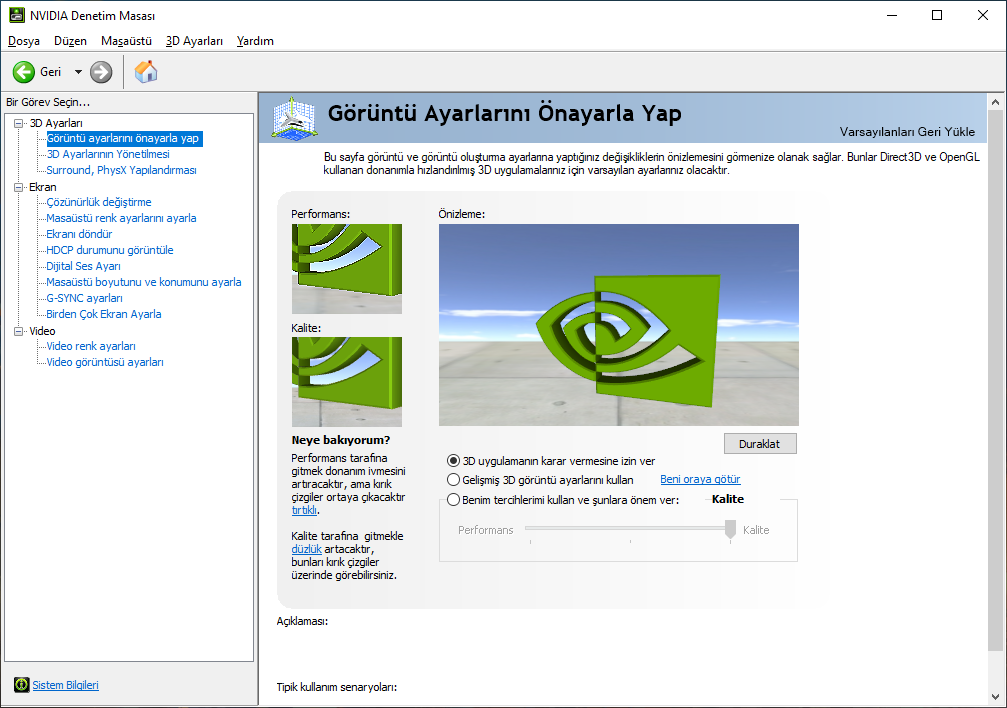The width and height of the screenshot is (1007, 708).
Task: Collapse the Ekran tree node
Action: point(19,188)
